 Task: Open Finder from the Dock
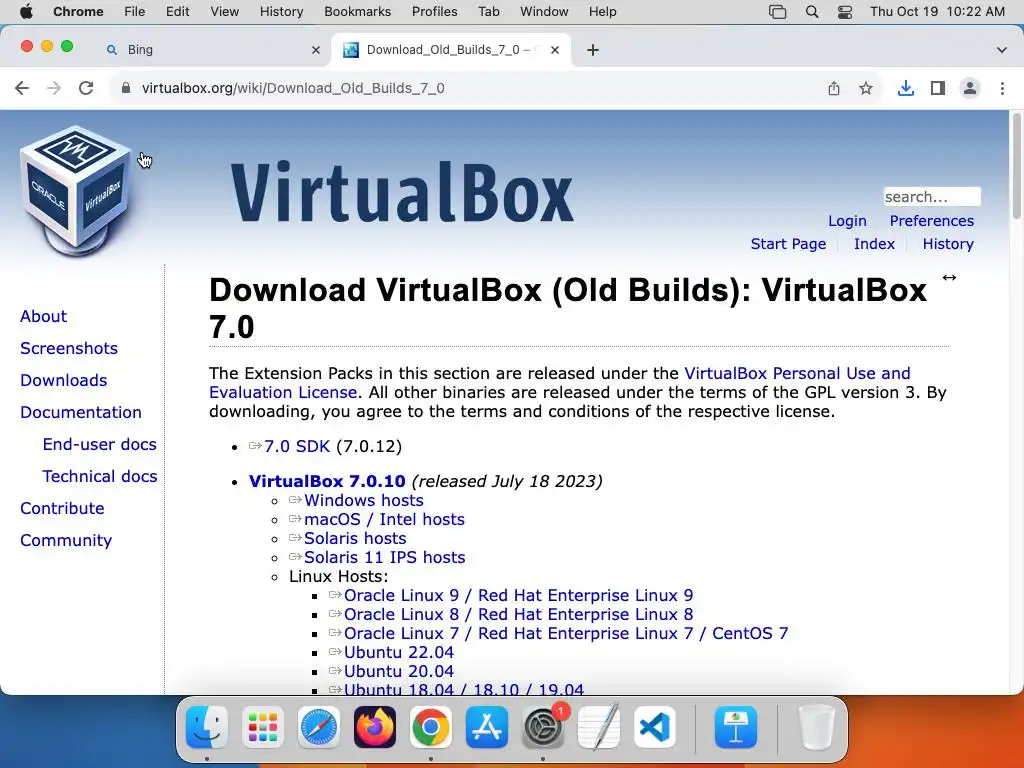[207, 727]
